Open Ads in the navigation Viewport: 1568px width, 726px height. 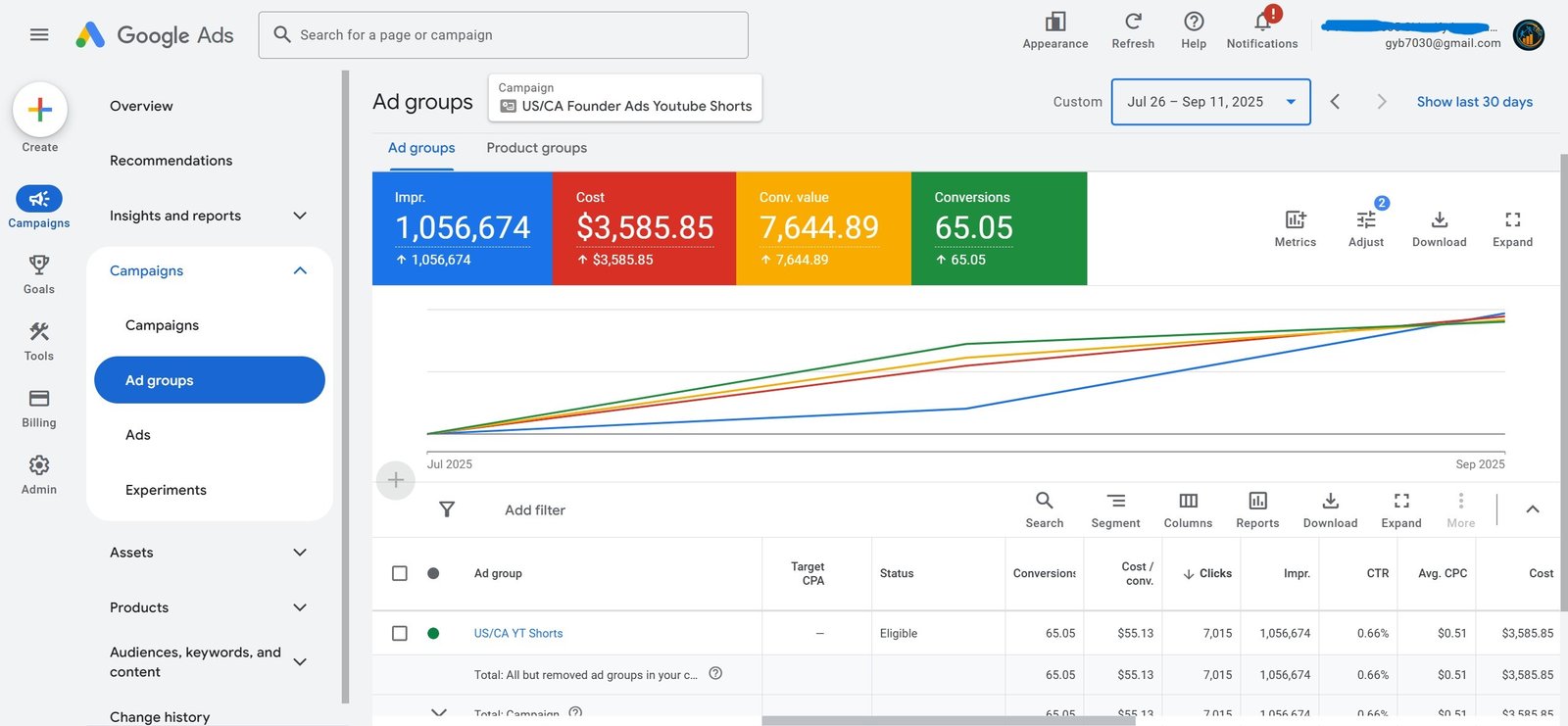[138, 435]
